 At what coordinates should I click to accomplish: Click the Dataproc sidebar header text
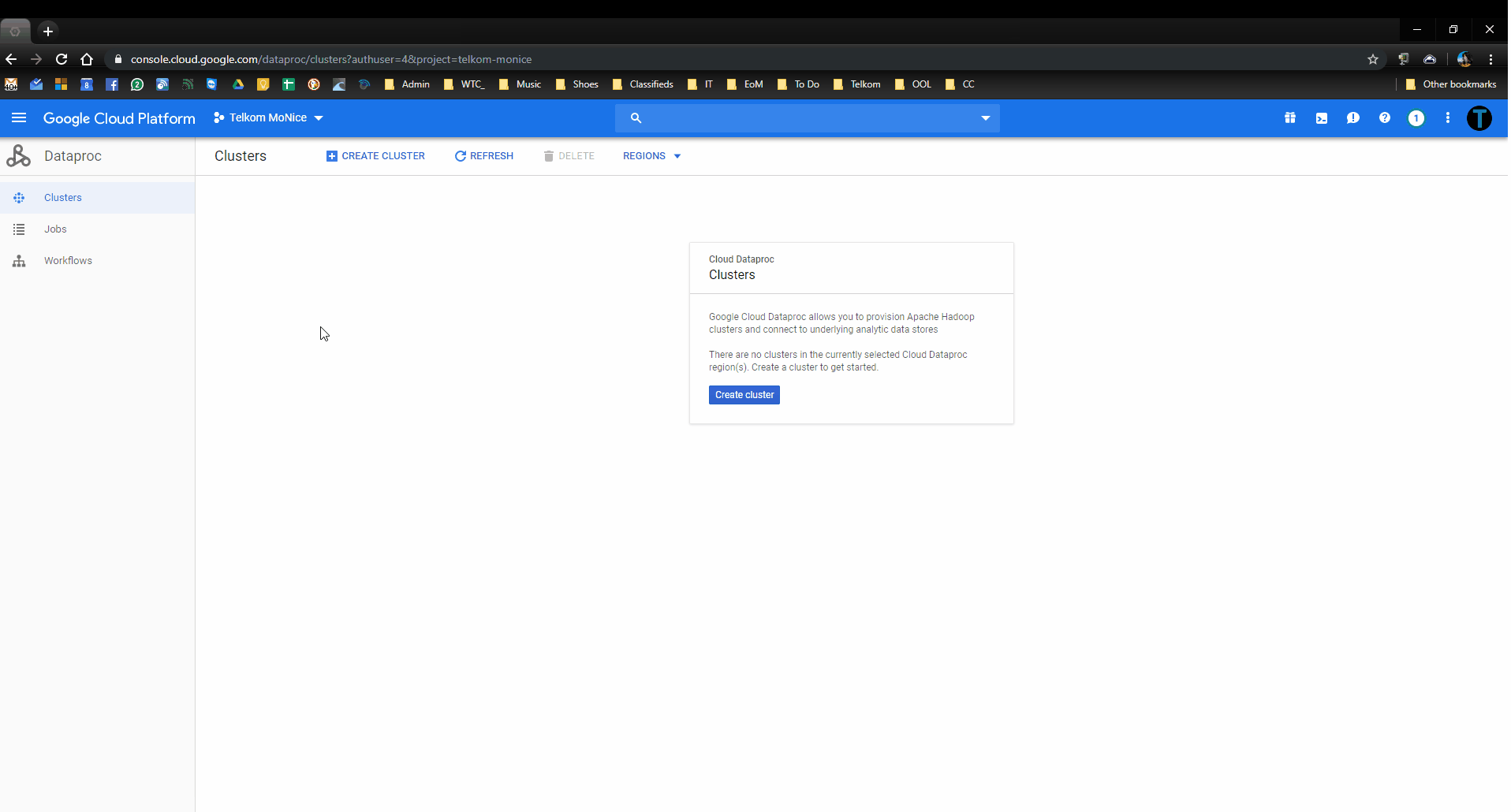click(73, 156)
